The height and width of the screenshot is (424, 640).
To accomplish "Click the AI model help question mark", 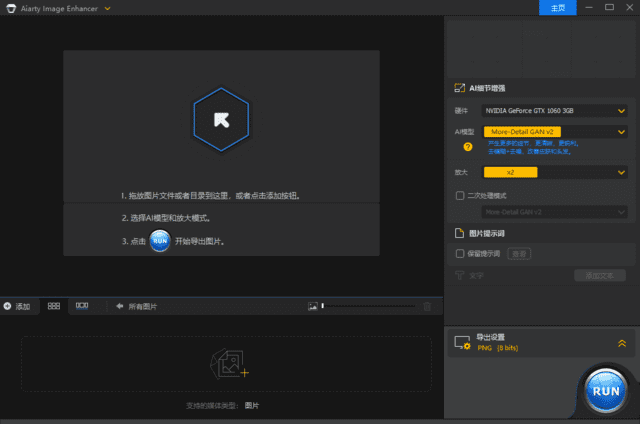I will 467,146.
